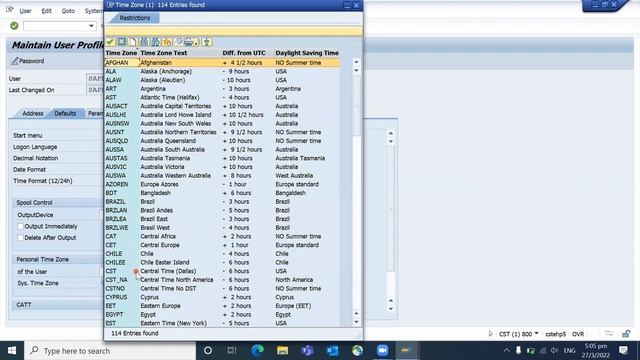This screenshot has height=360, width=640.
Task: Open Outlook from the taskbar
Action: click(x=332, y=351)
